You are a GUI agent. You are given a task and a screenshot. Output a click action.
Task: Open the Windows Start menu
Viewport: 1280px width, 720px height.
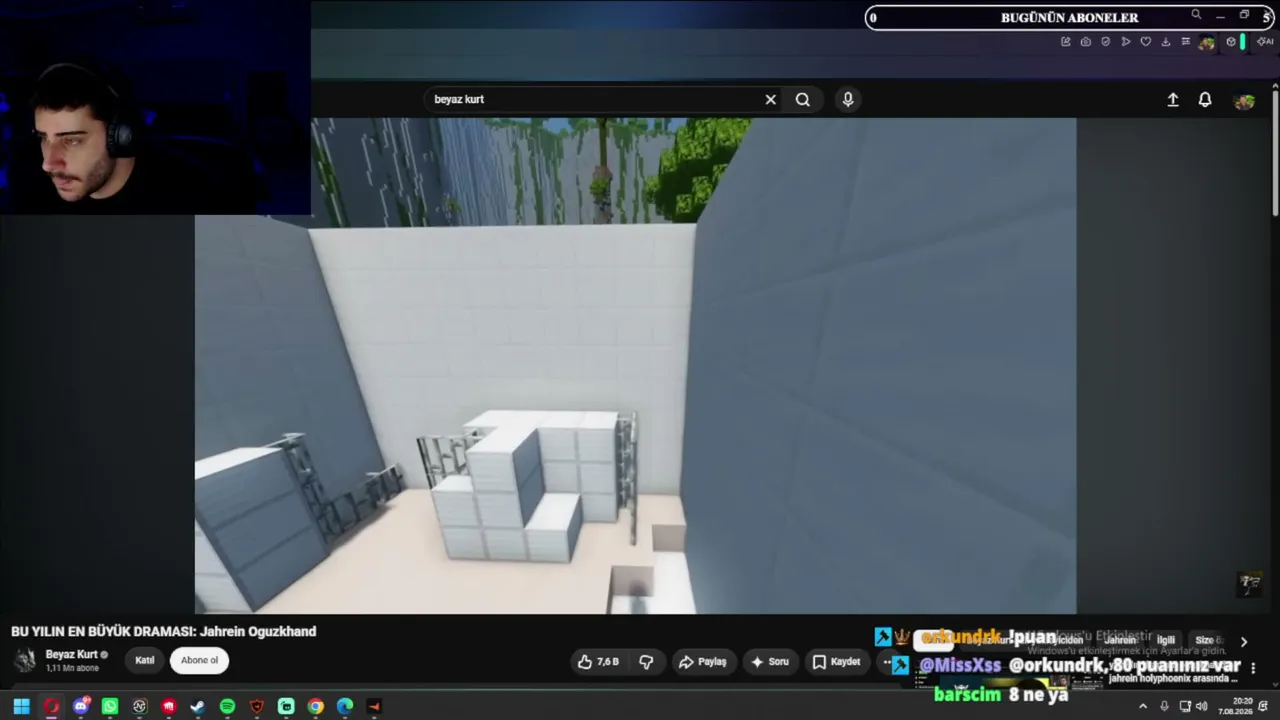pos(21,706)
